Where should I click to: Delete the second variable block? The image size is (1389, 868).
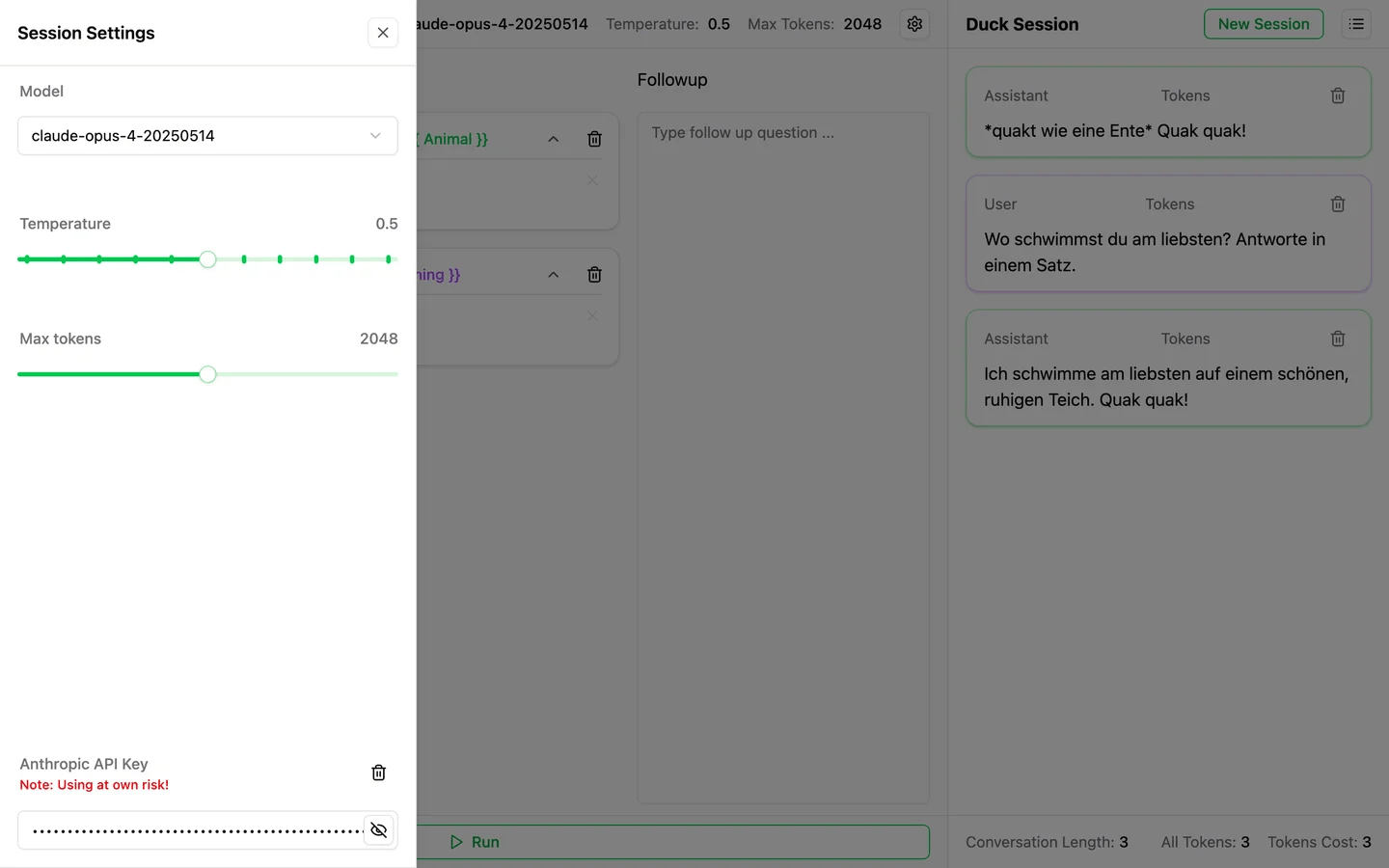click(594, 275)
